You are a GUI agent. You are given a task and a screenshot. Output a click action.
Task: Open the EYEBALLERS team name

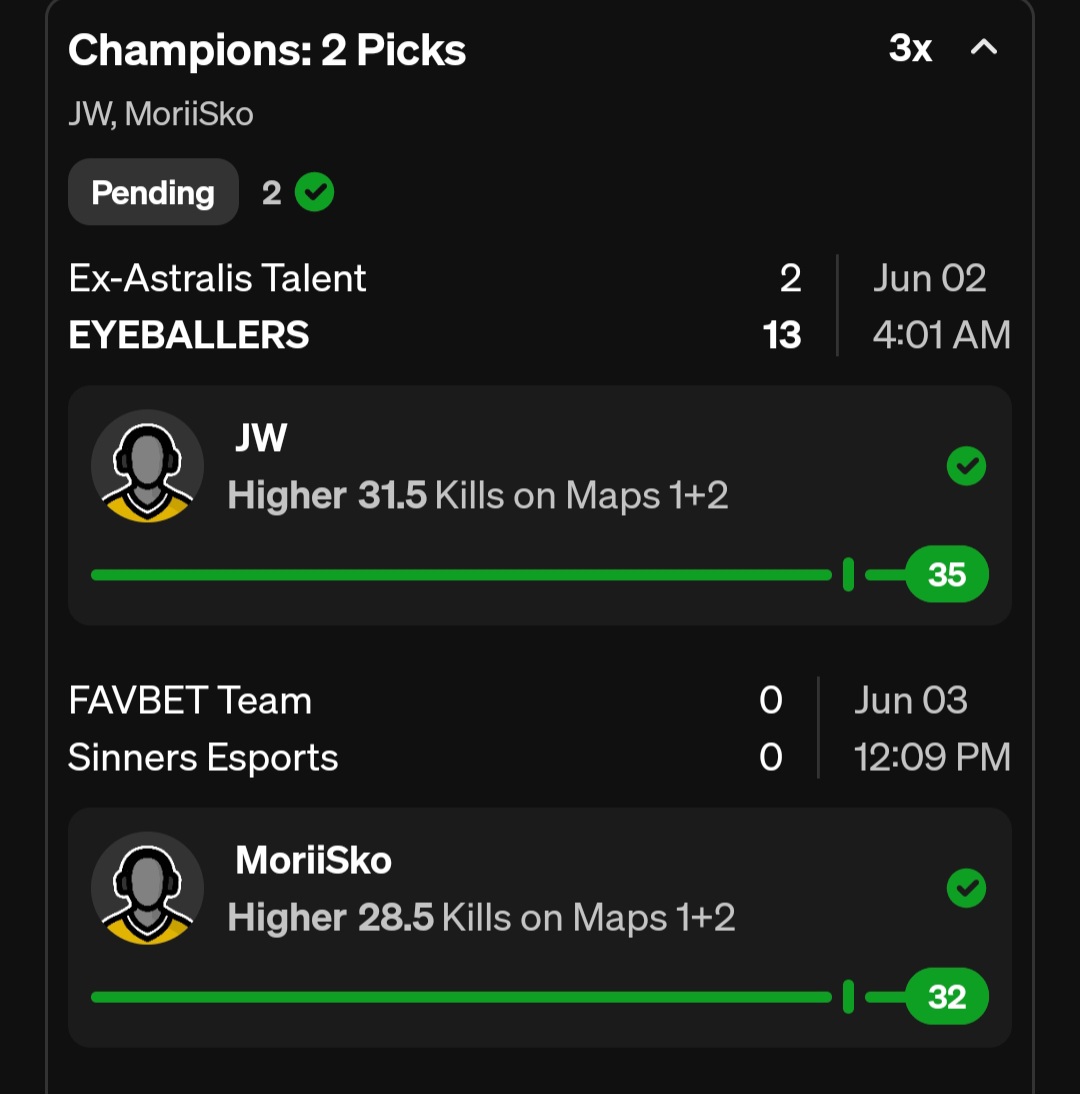(x=188, y=335)
